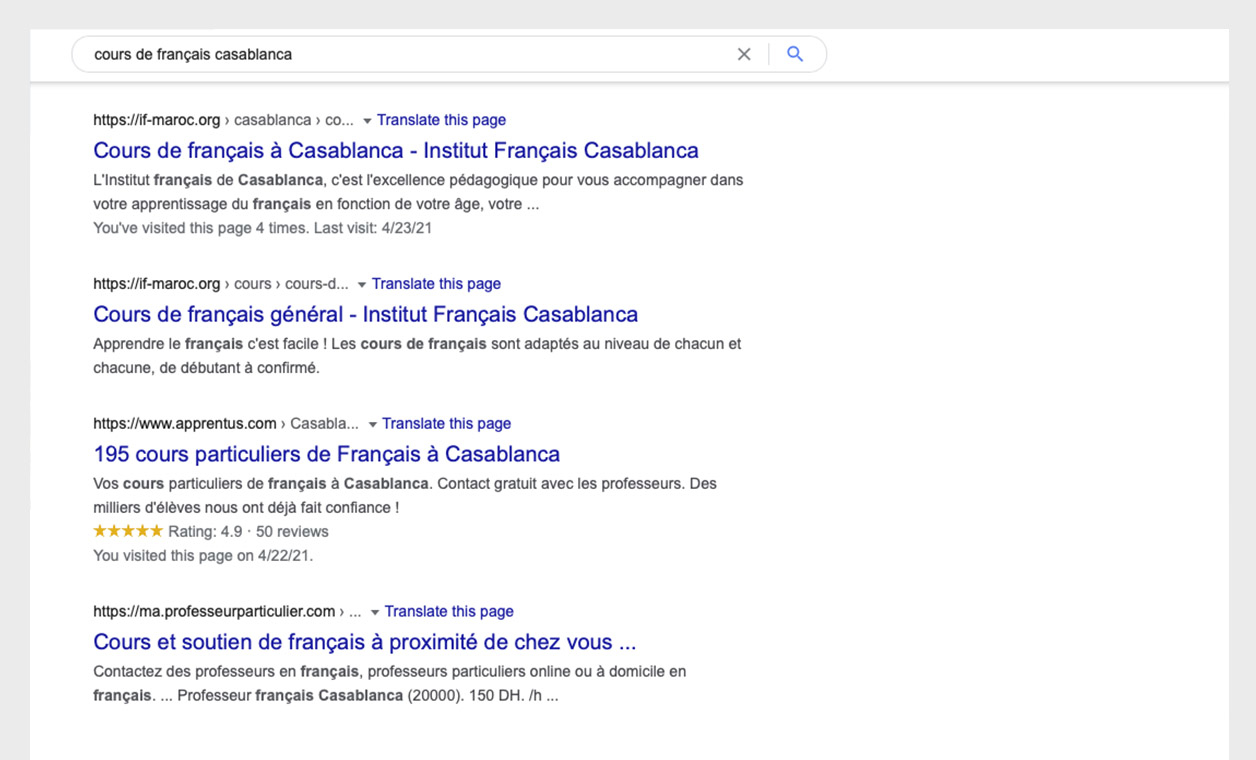The width and height of the screenshot is (1256, 760).
Task: Open 'Cours de français général - Institut Français Casablanca'
Action: pos(365,315)
